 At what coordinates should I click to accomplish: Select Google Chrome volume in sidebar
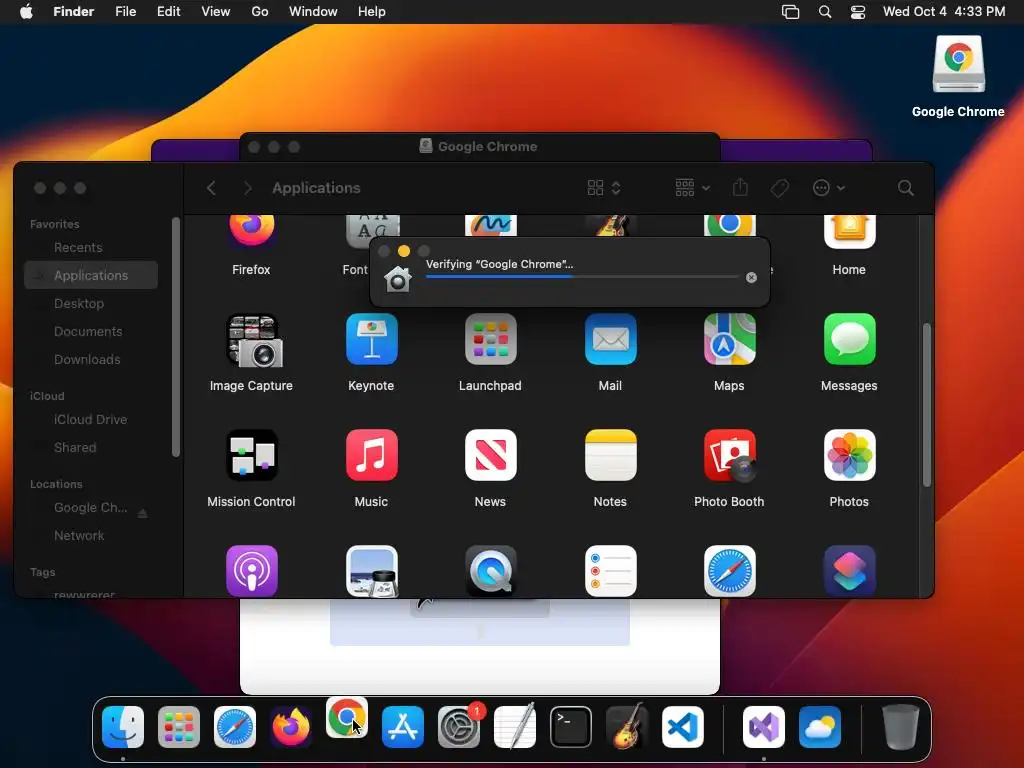coord(90,507)
